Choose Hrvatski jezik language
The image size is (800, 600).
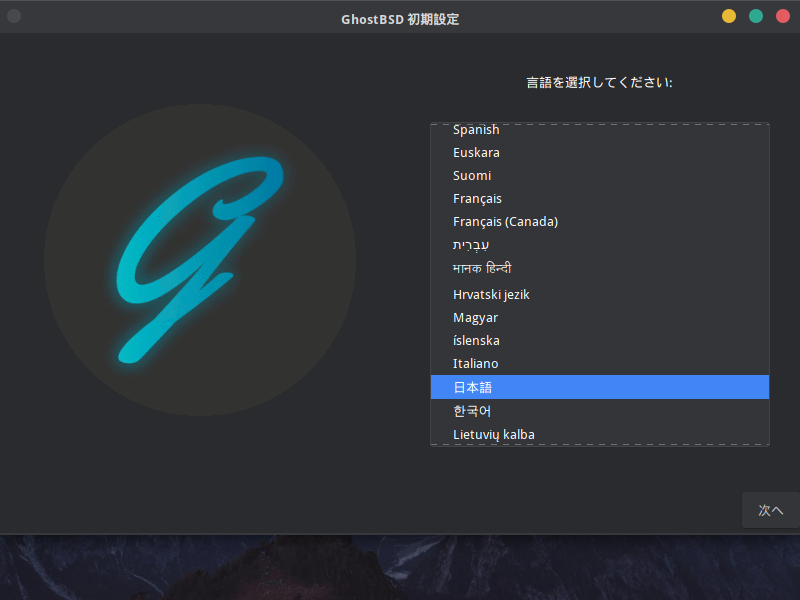(599, 294)
